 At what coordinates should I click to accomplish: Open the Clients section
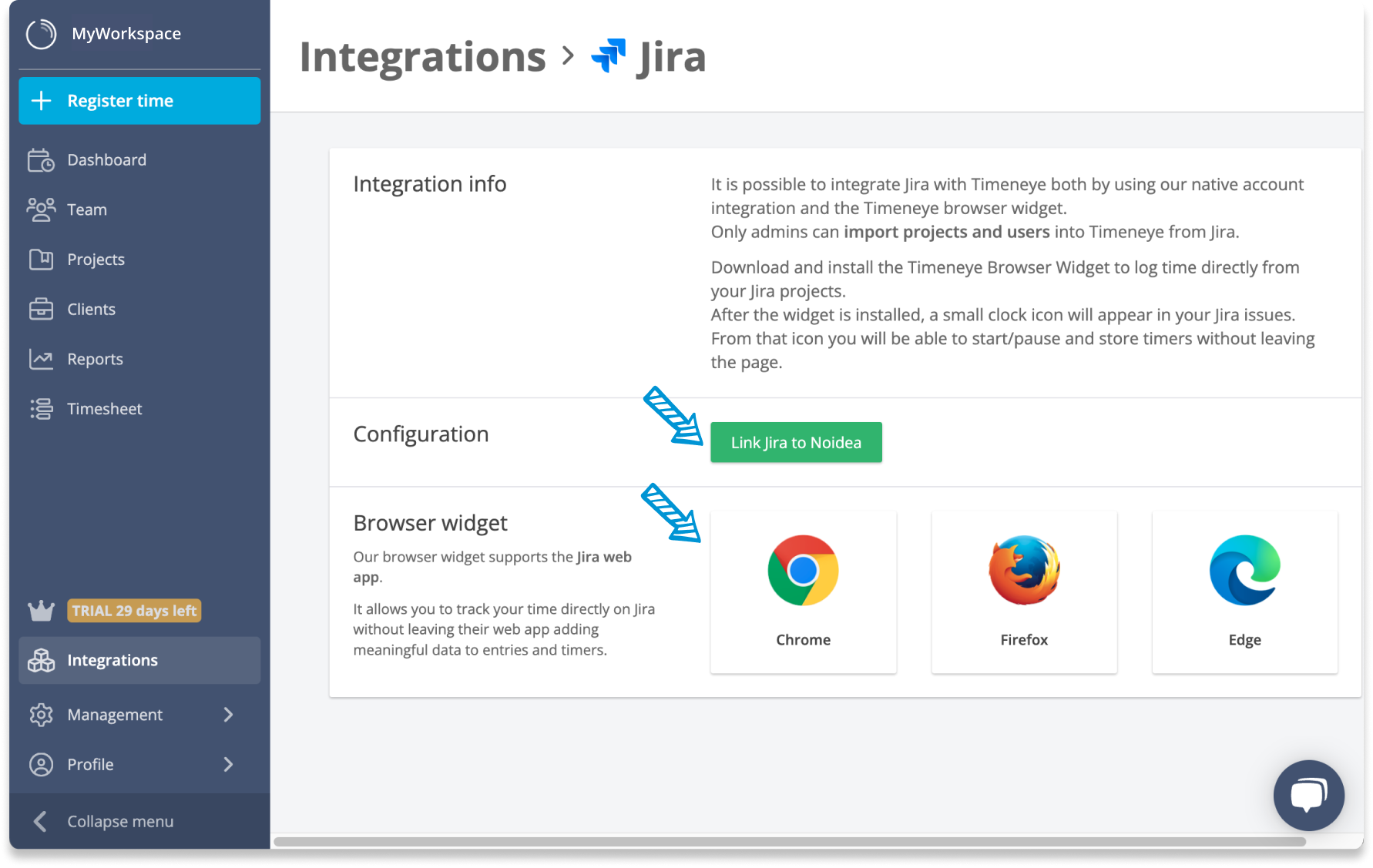139,309
